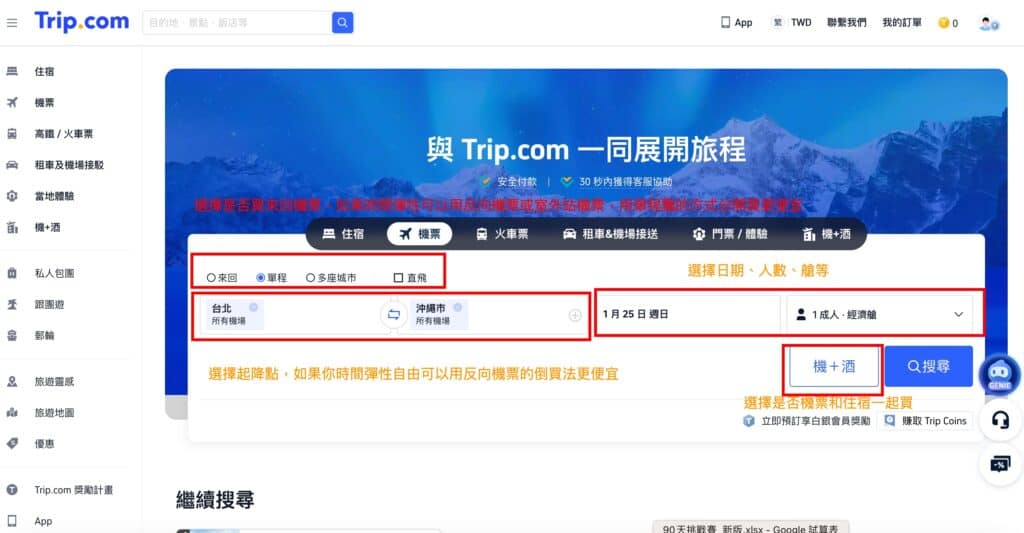Open 我的訂單 in the header
Viewport: 1024px width, 533px height.
(902, 22)
